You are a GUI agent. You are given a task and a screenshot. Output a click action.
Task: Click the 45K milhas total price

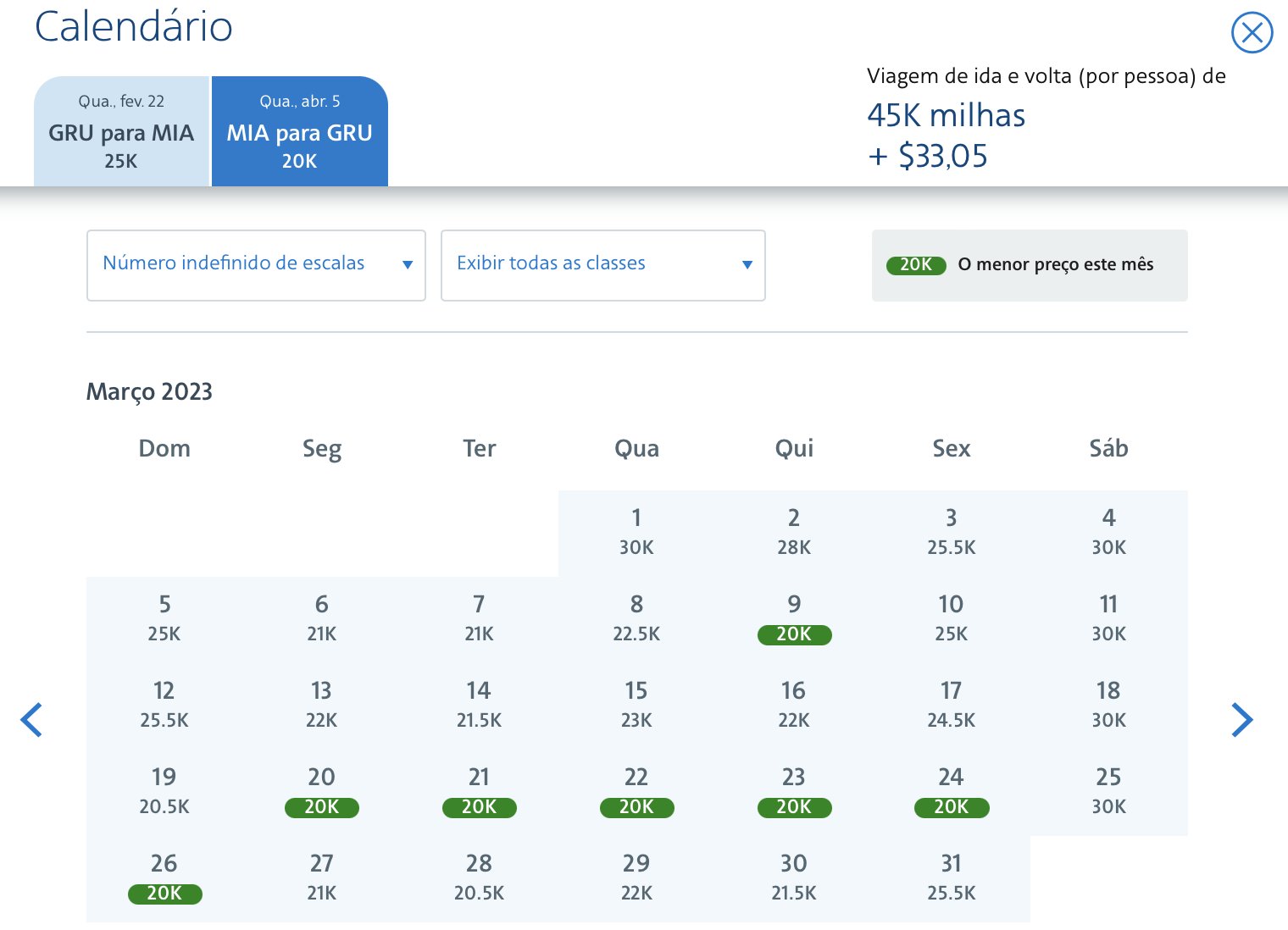click(947, 115)
